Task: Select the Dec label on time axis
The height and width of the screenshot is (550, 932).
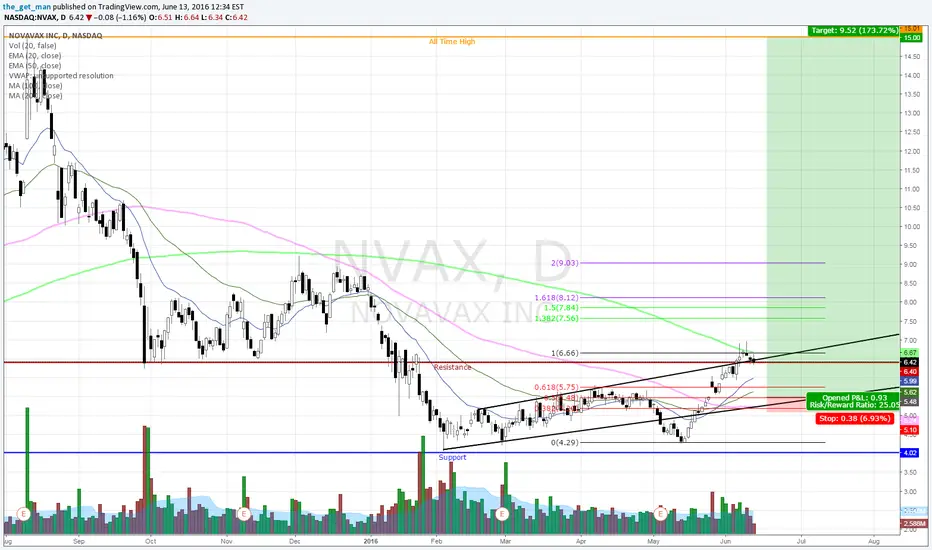Action: 295,542
